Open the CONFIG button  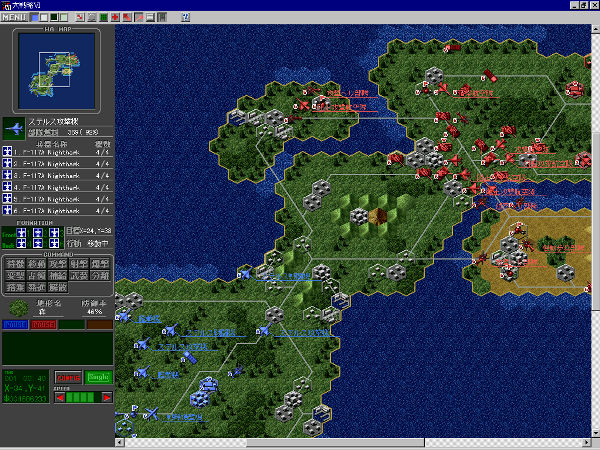coord(67,377)
